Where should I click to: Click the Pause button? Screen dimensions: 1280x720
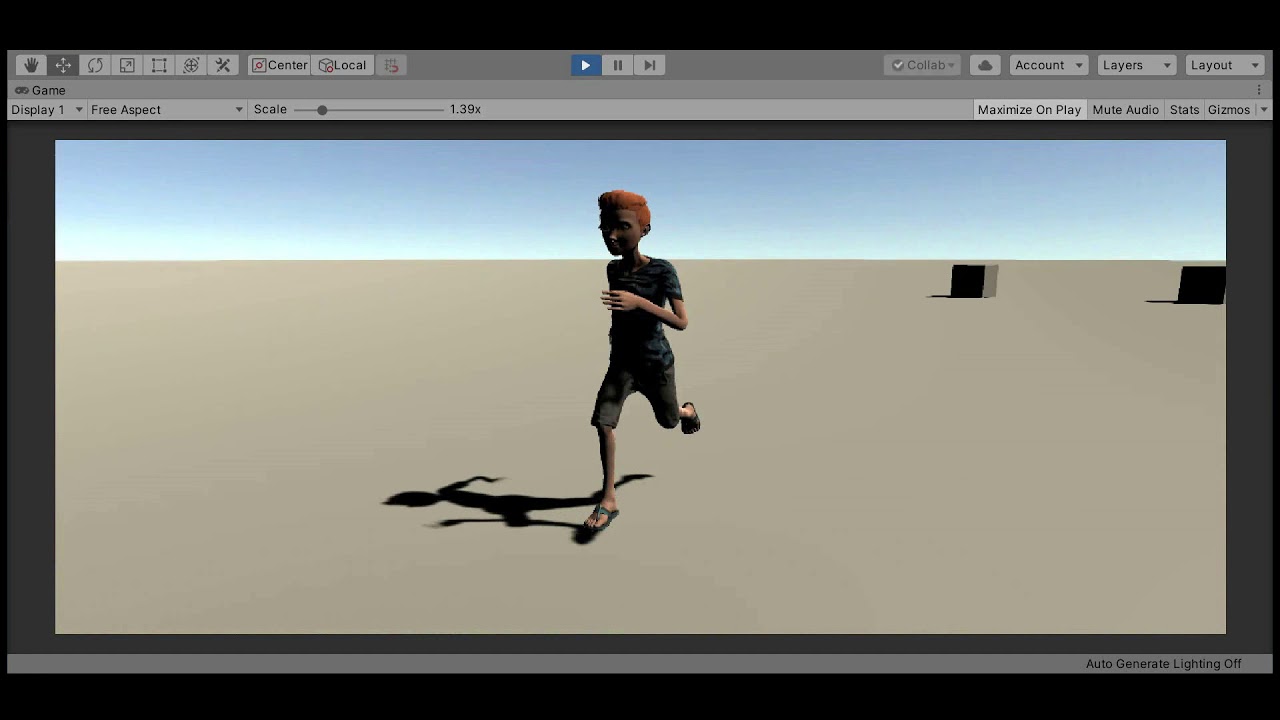618,65
